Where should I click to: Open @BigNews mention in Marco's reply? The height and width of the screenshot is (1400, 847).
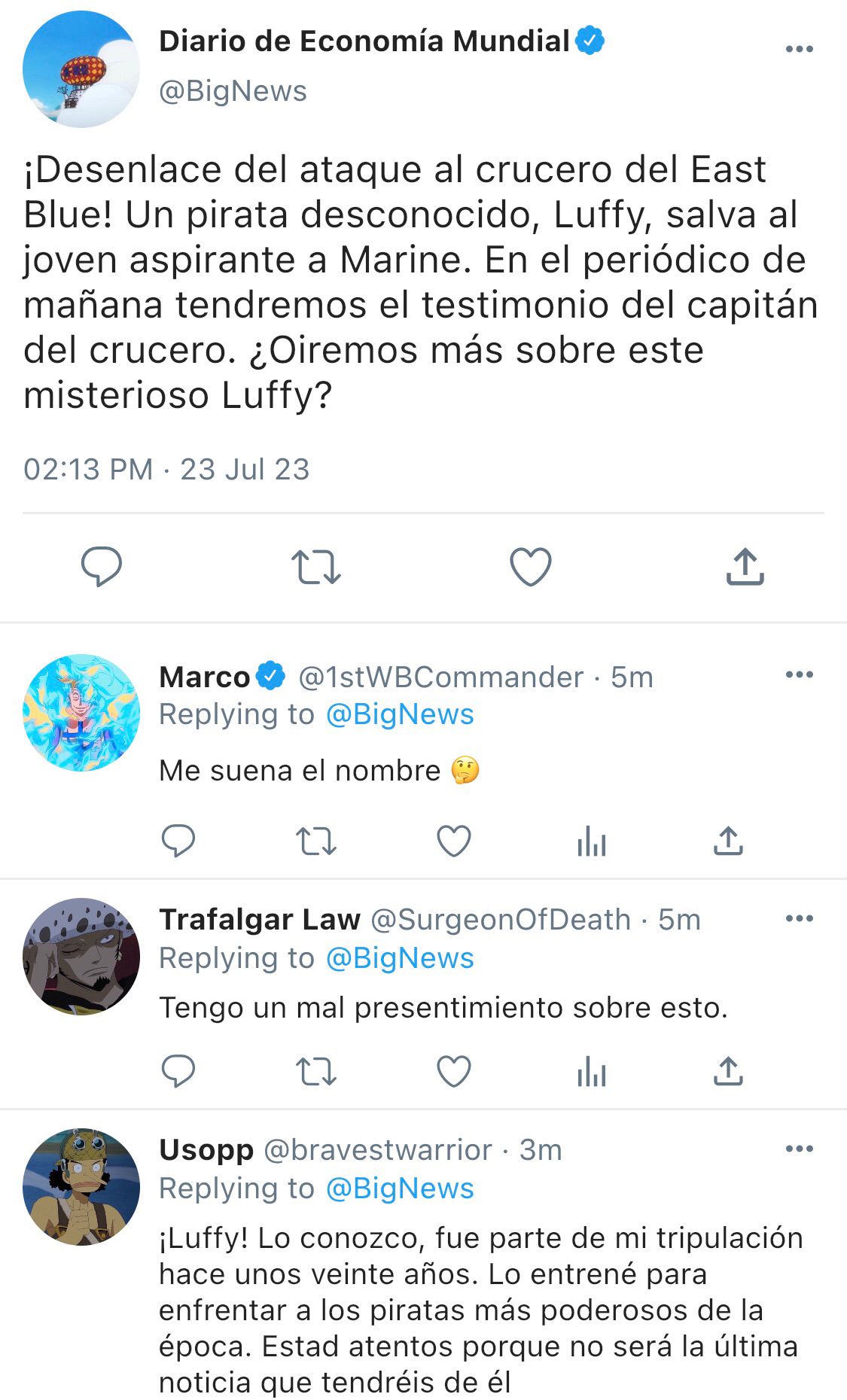click(x=400, y=714)
